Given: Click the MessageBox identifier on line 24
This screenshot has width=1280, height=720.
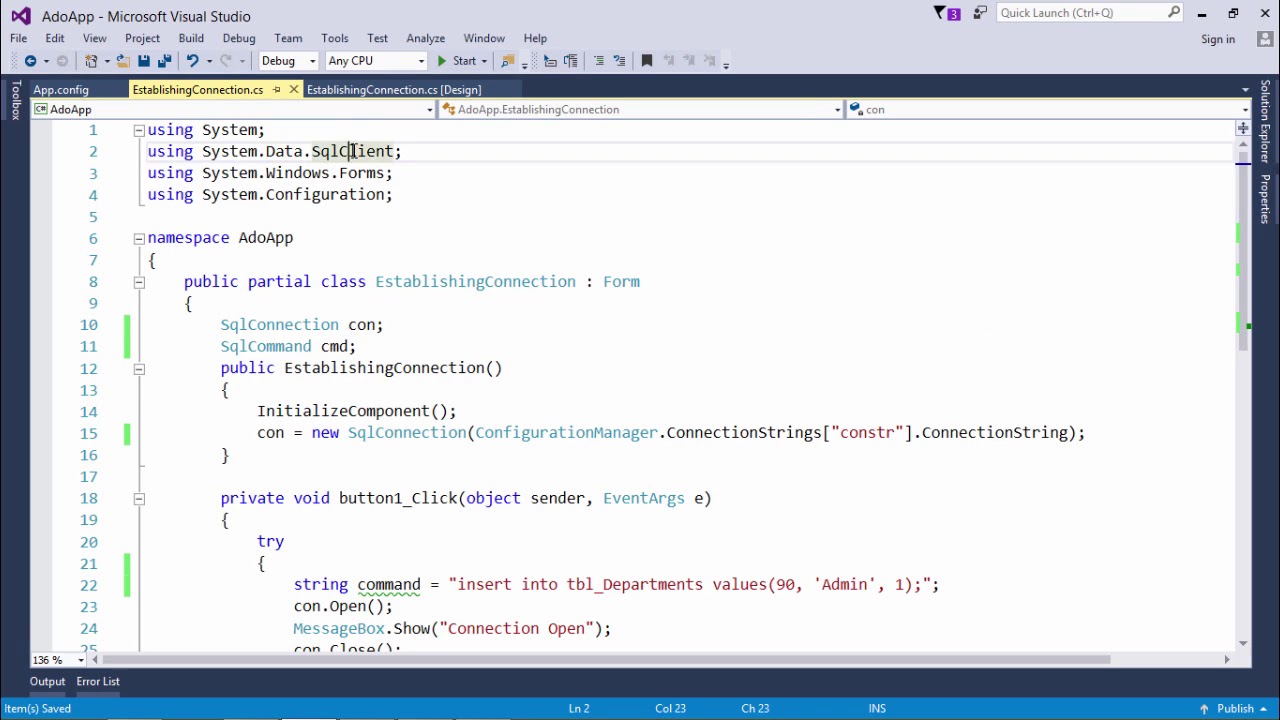Looking at the screenshot, I should [x=338, y=629].
